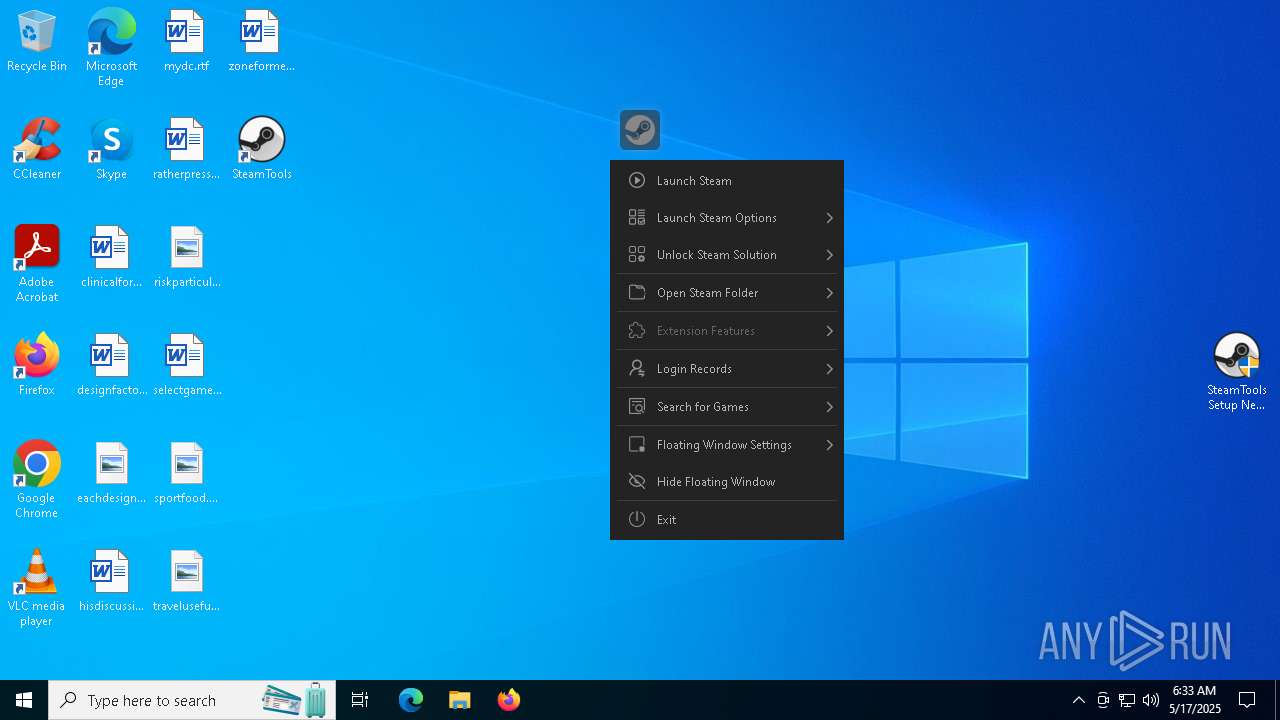The height and width of the screenshot is (720, 1280).
Task: Select the mydc.rtf document
Action: 186,41
